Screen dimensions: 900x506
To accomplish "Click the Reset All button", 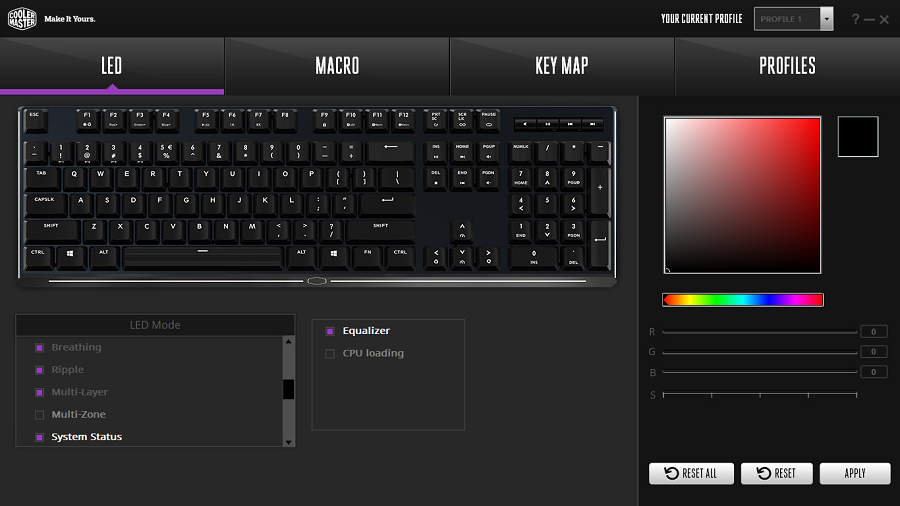I will click(691, 473).
